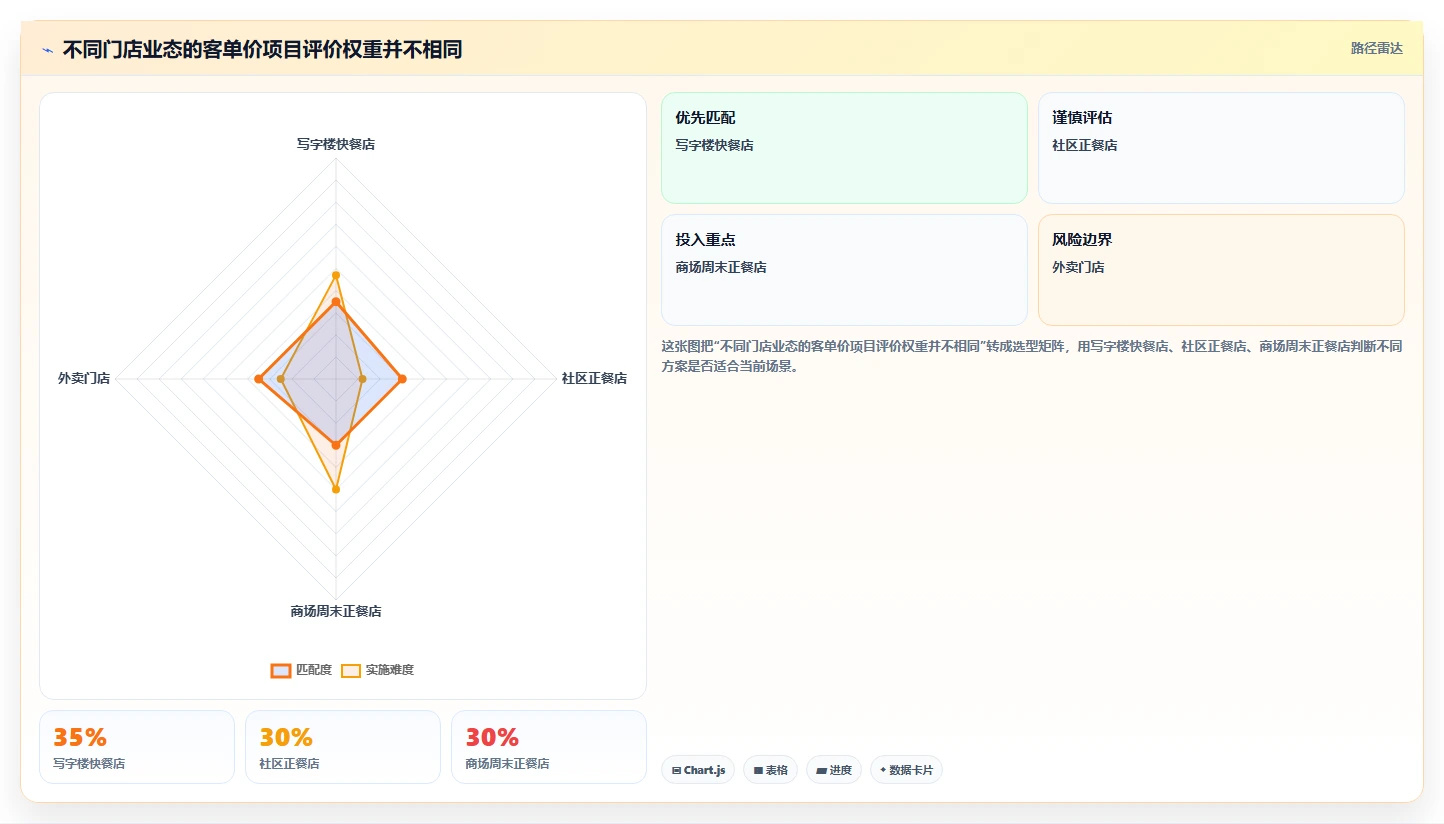The image size is (1444, 824).
Task: Click 匹配度 point on 社区正餐店 axis
Action: (x=402, y=379)
